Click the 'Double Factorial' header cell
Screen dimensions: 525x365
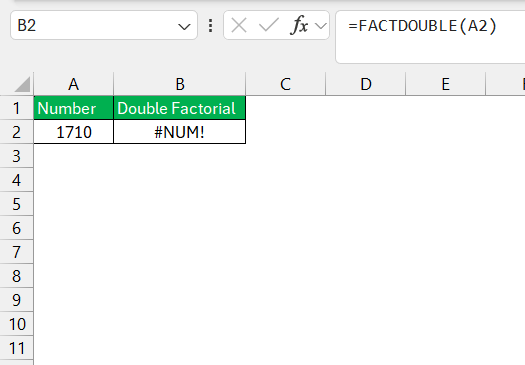[x=180, y=108]
